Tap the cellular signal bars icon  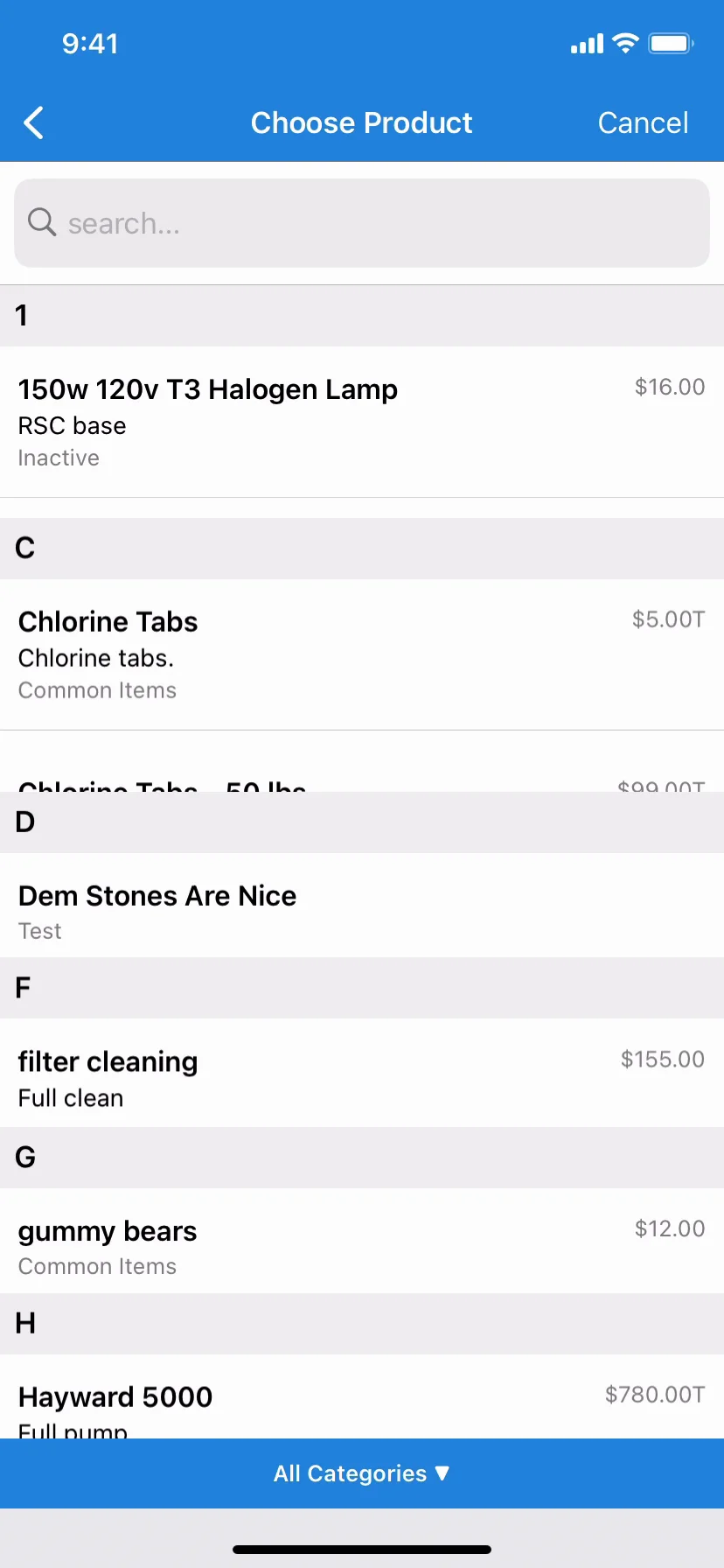tap(587, 44)
